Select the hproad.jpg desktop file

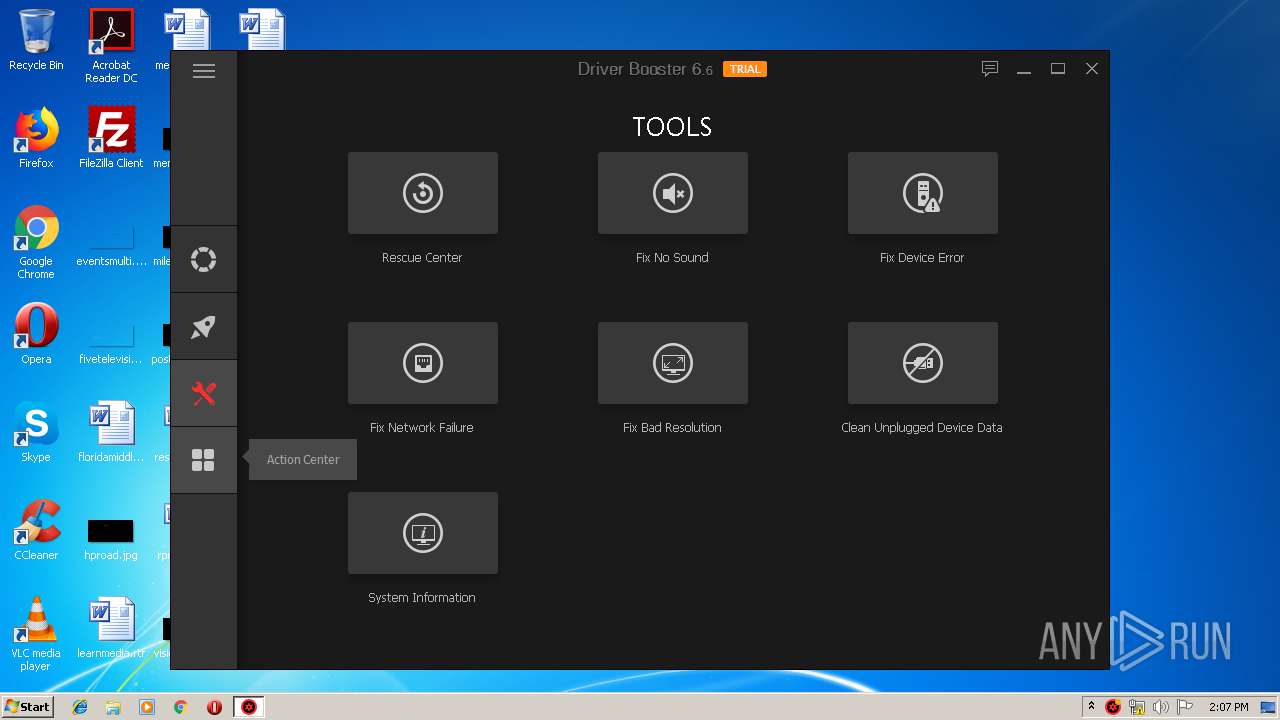[x=111, y=540]
